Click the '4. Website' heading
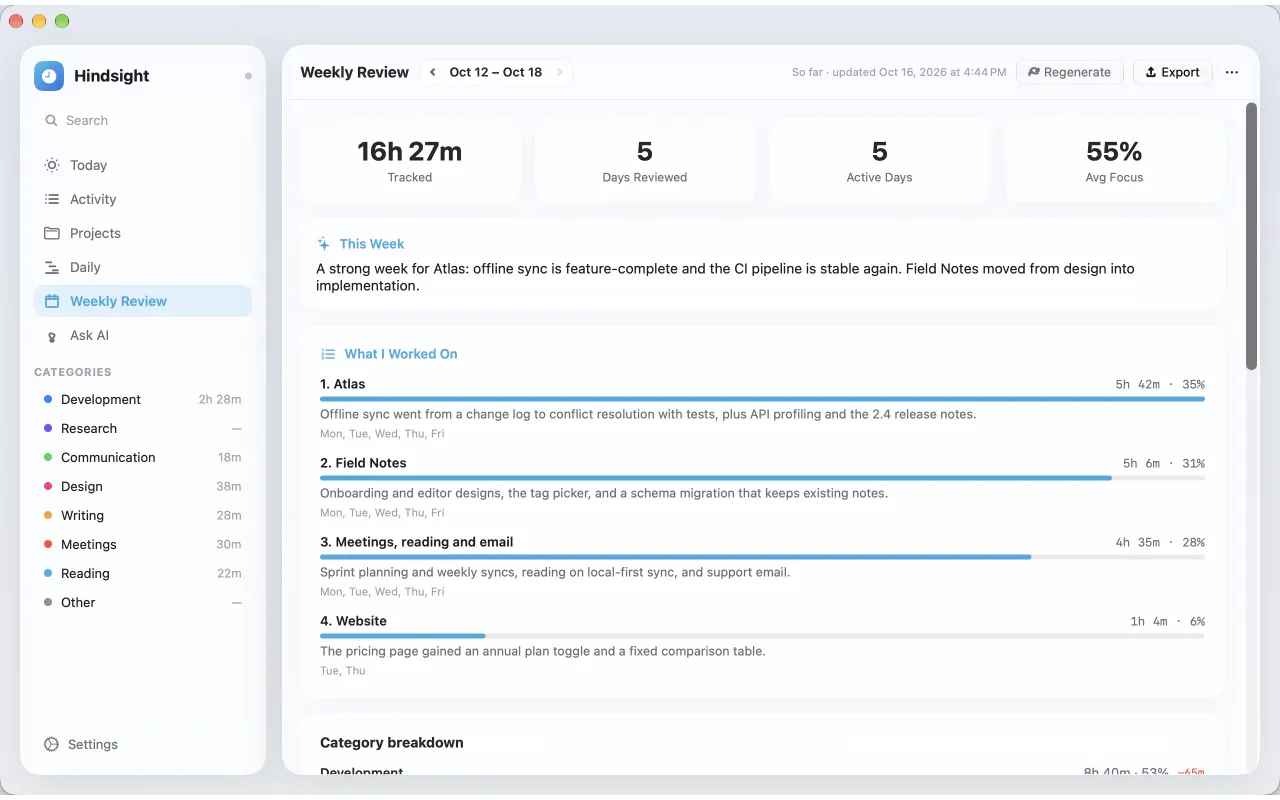The width and height of the screenshot is (1280, 800). tap(353, 621)
